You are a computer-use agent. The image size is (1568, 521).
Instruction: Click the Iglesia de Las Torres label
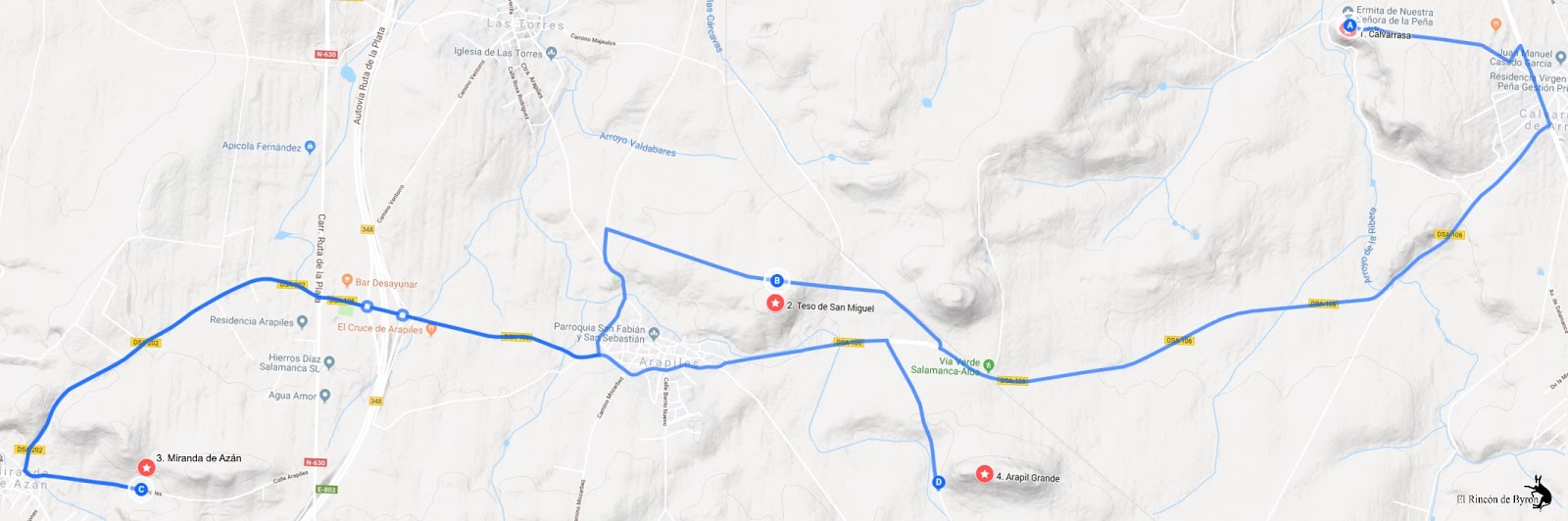coord(498,53)
